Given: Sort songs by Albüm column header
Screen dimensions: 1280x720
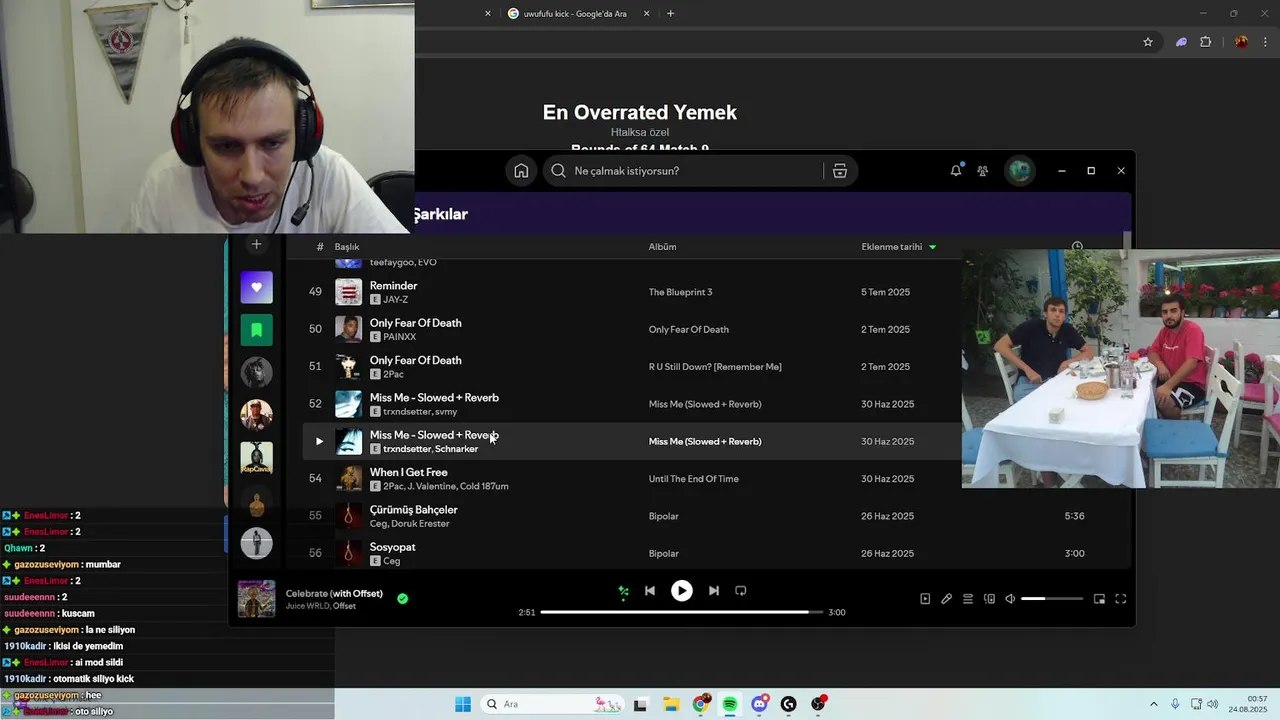Looking at the screenshot, I should click(x=662, y=247).
